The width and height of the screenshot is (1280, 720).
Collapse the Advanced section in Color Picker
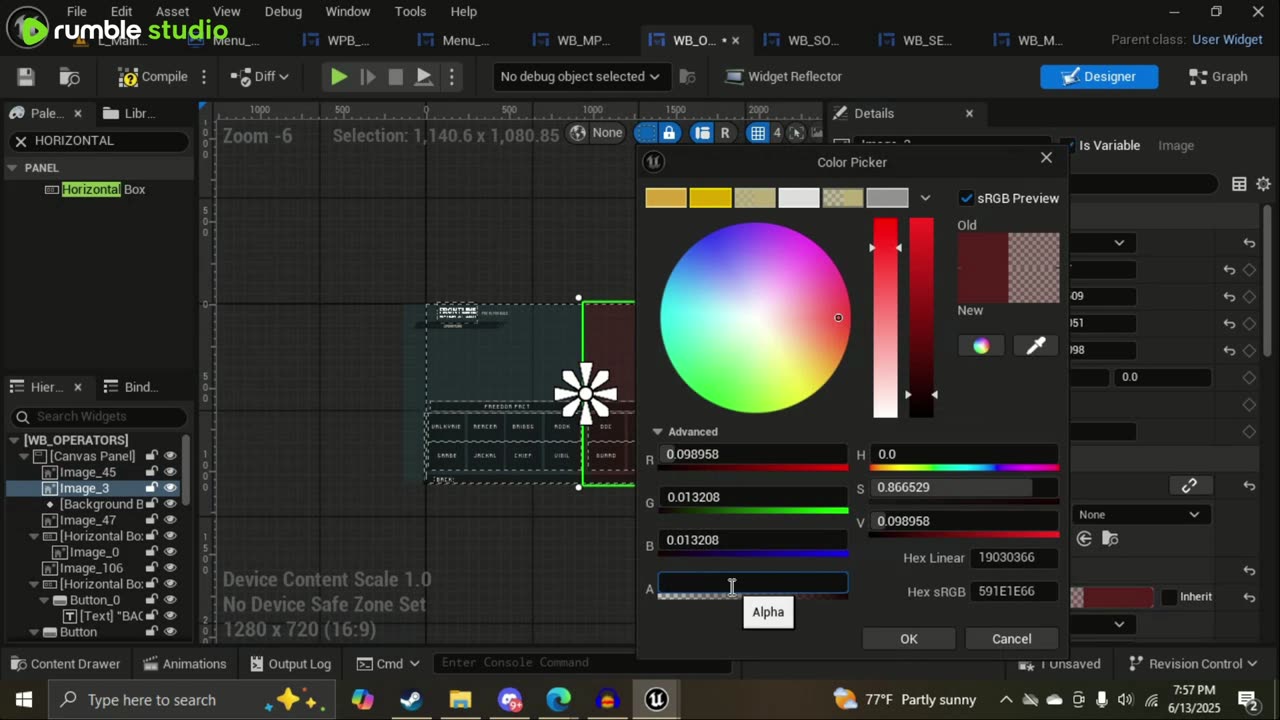coord(658,432)
